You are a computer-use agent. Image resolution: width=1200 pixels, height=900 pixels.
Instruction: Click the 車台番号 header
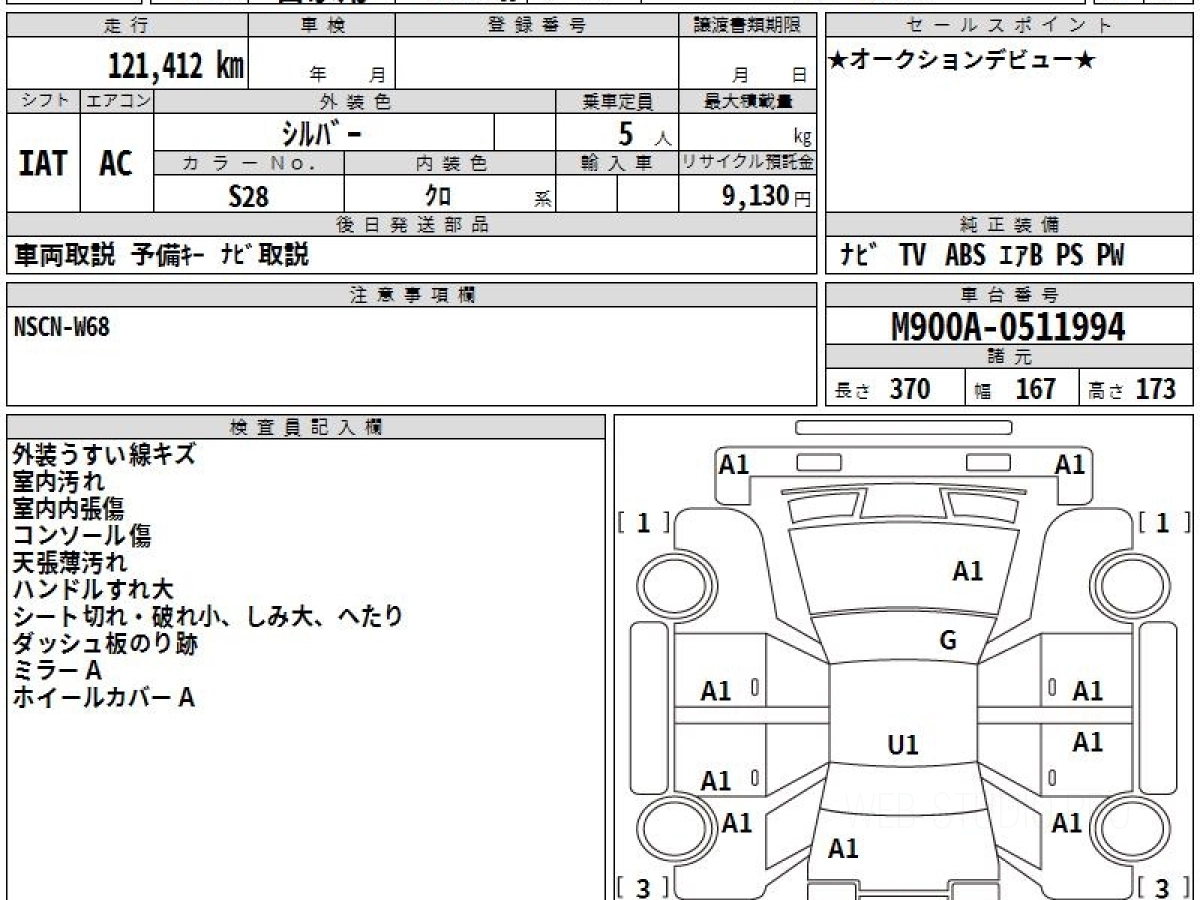[1009, 295]
